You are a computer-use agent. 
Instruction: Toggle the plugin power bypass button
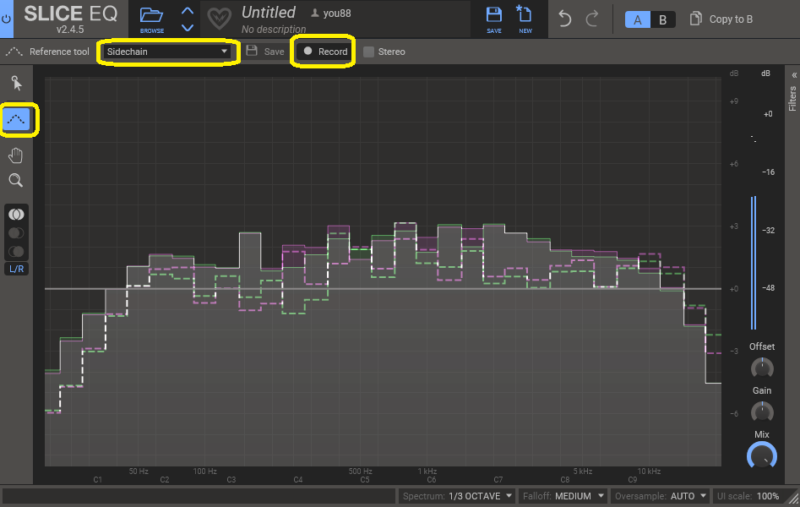pyautogui.click(x=7, y=19)
